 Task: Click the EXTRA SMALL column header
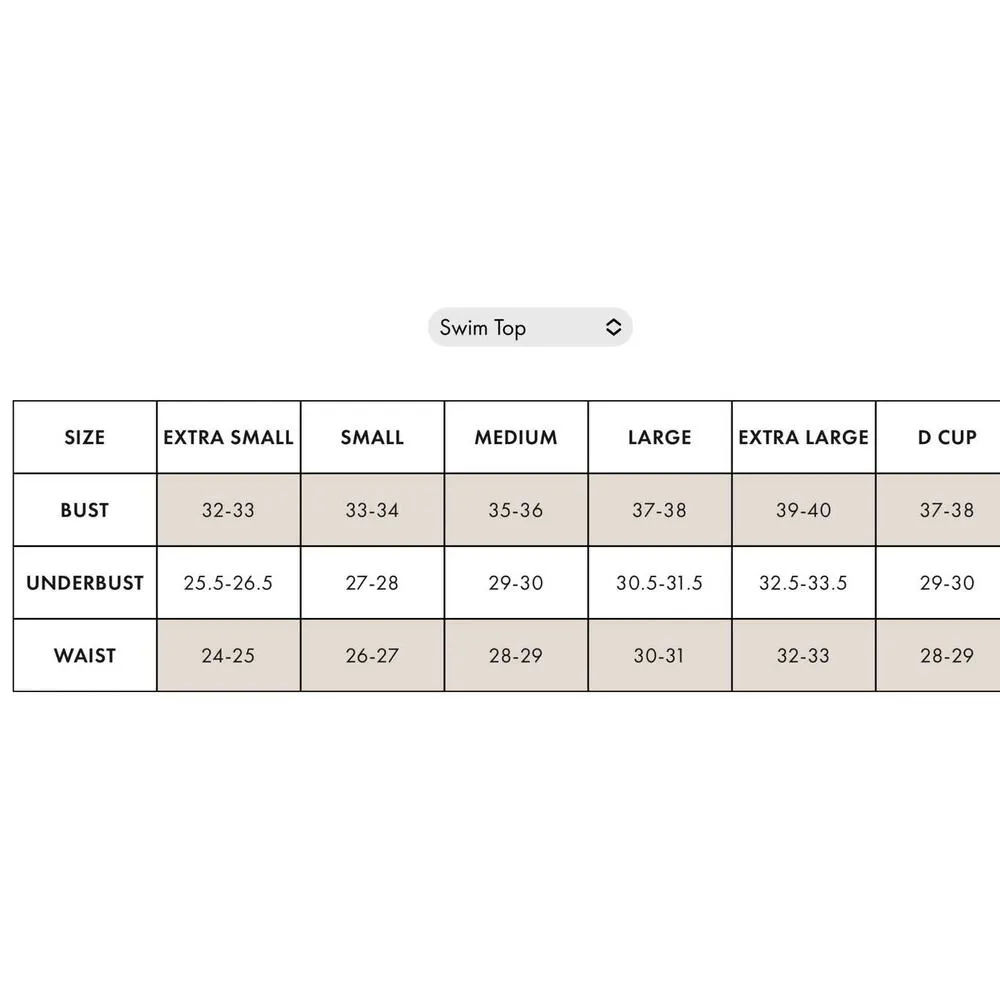(228, 437)
